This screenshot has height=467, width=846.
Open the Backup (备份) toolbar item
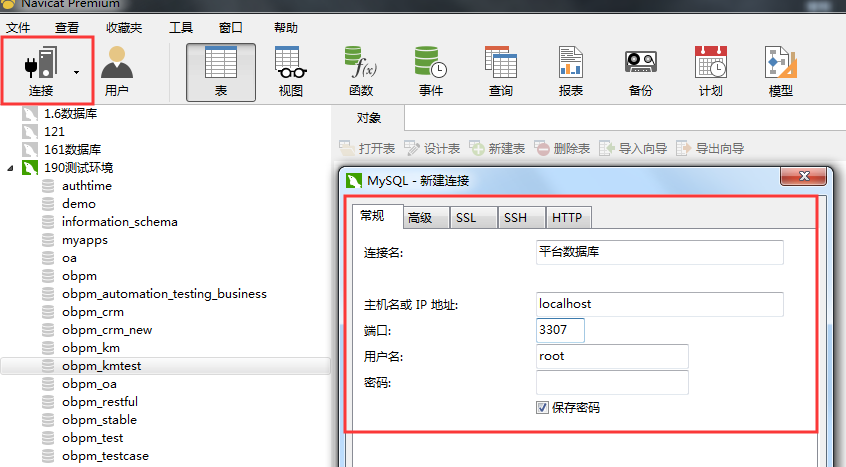tap(640, 72)
